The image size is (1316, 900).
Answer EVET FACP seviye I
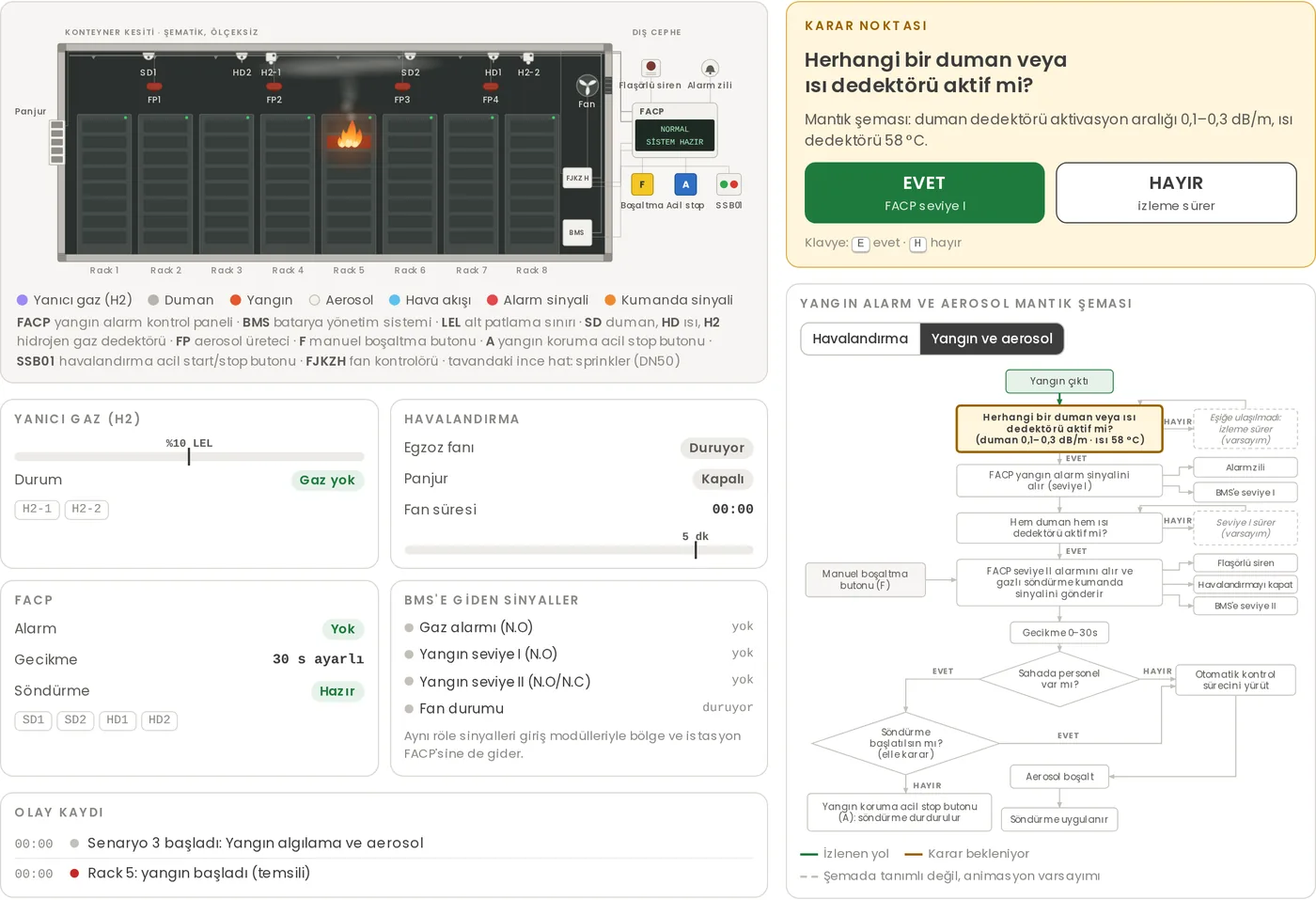coord(924,193)
